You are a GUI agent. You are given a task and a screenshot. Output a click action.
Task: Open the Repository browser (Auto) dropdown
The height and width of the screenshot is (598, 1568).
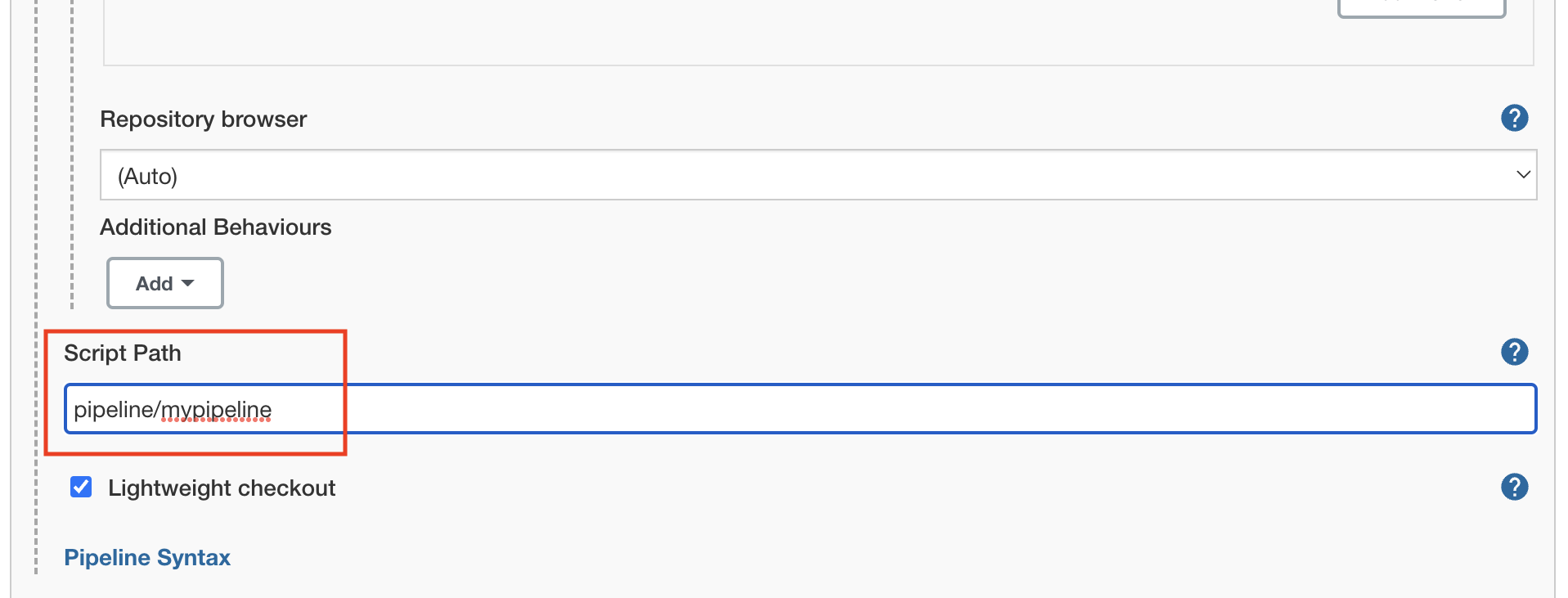pos(818,175)
